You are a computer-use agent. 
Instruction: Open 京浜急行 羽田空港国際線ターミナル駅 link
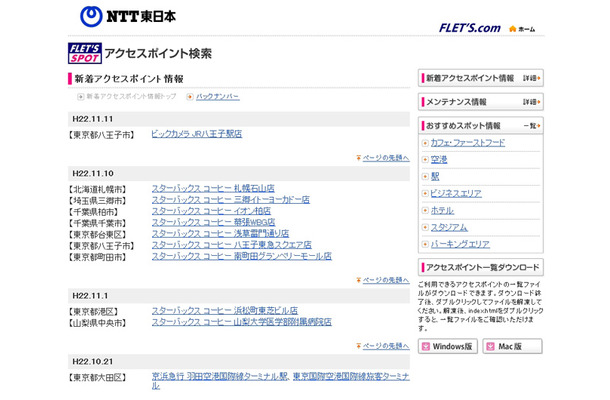(219, 376)
